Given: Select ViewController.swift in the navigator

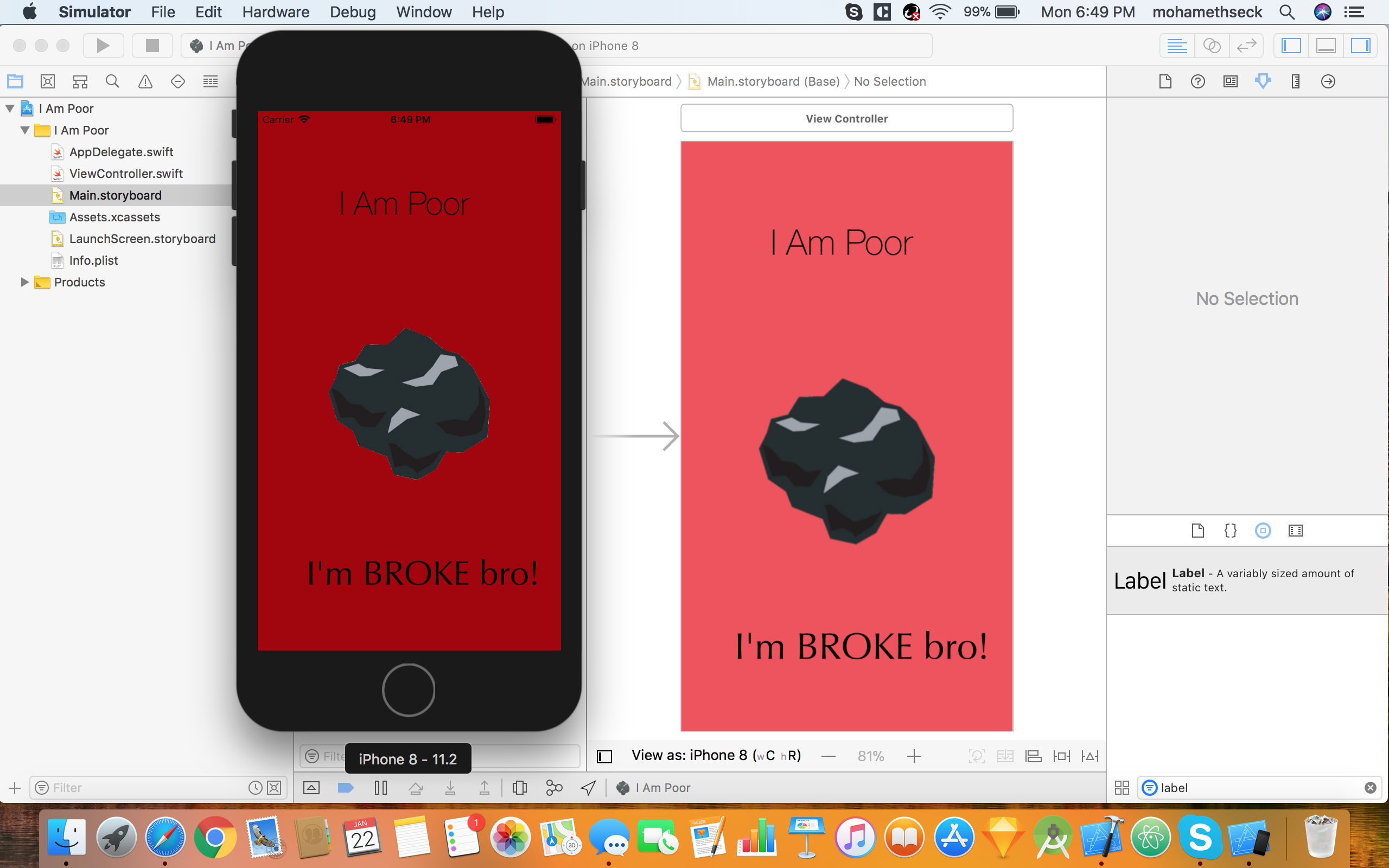Looking at the screenshot, I should tap(126, 174).
